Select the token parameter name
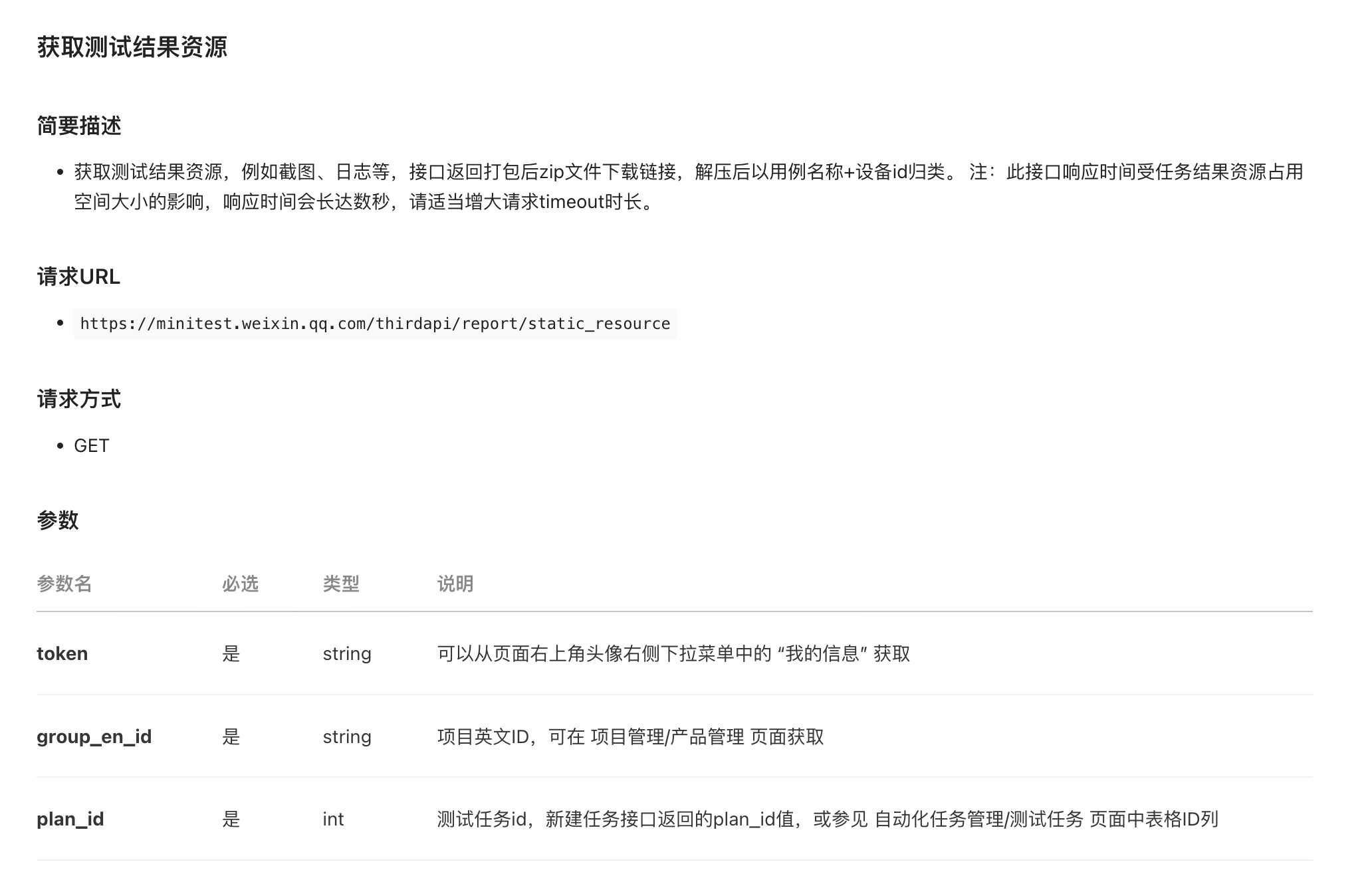The height and width of the screenshot is (876, 1372). coord(62,653)
